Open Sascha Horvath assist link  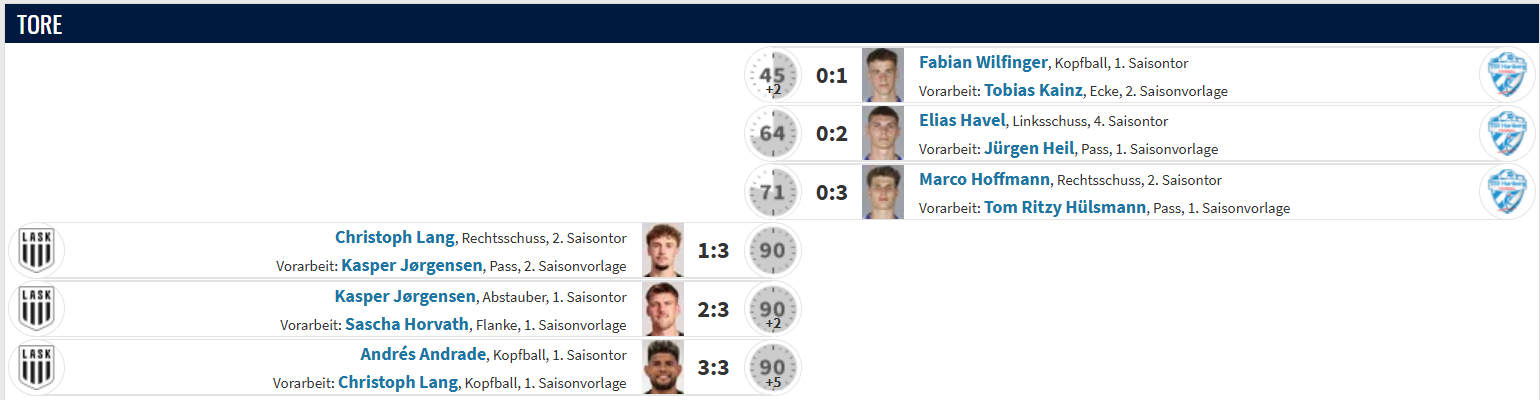point(406,324)
